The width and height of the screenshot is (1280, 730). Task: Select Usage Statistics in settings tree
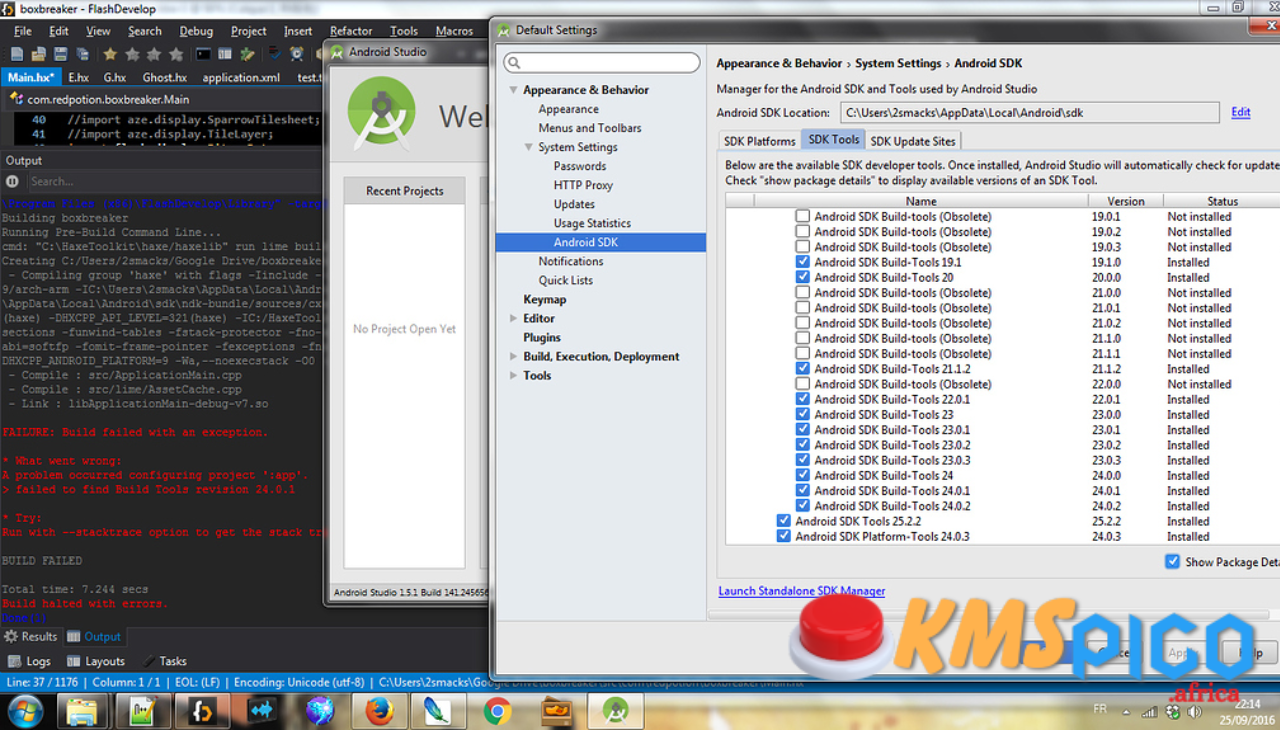point(592,223)
